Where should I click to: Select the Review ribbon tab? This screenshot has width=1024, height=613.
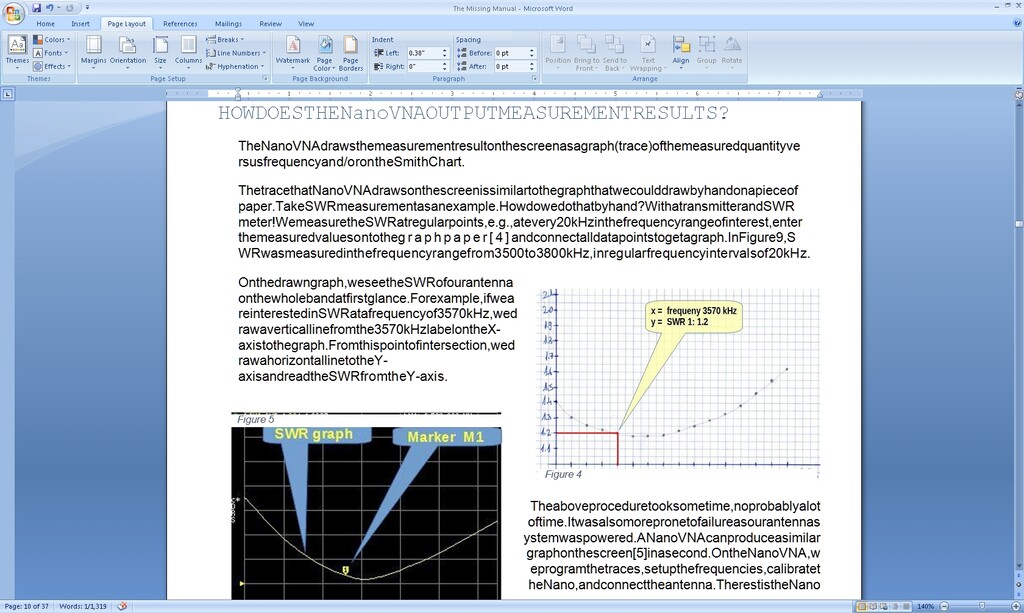coord(270,24)
